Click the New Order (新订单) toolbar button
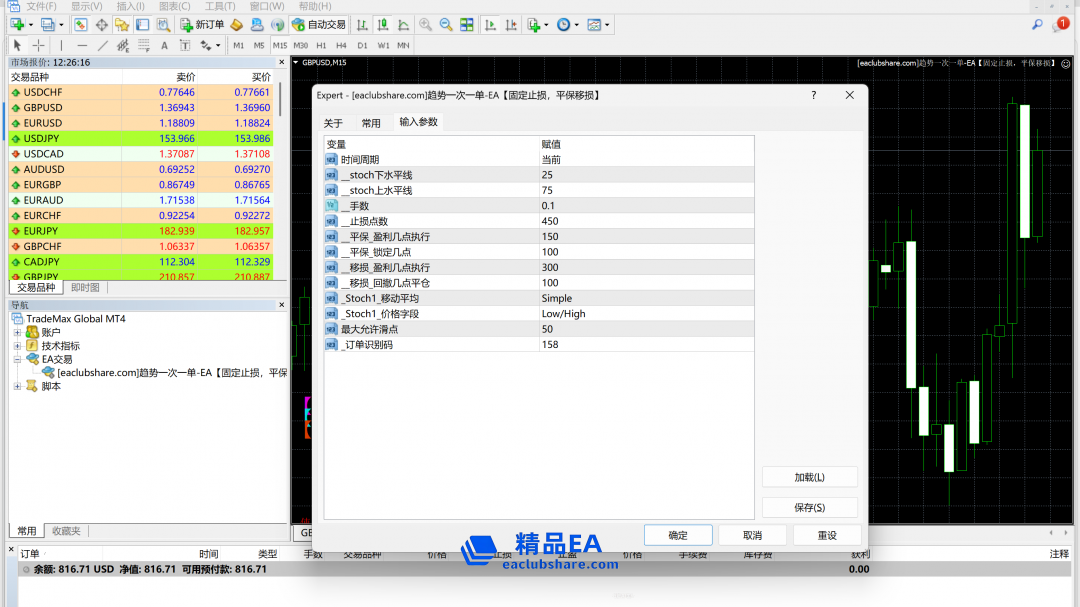The image size is (1080, 607). [x=202, y=24]
